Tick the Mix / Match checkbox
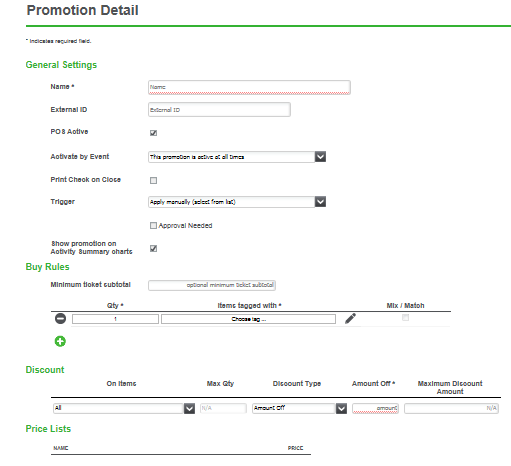 point(405,317)
